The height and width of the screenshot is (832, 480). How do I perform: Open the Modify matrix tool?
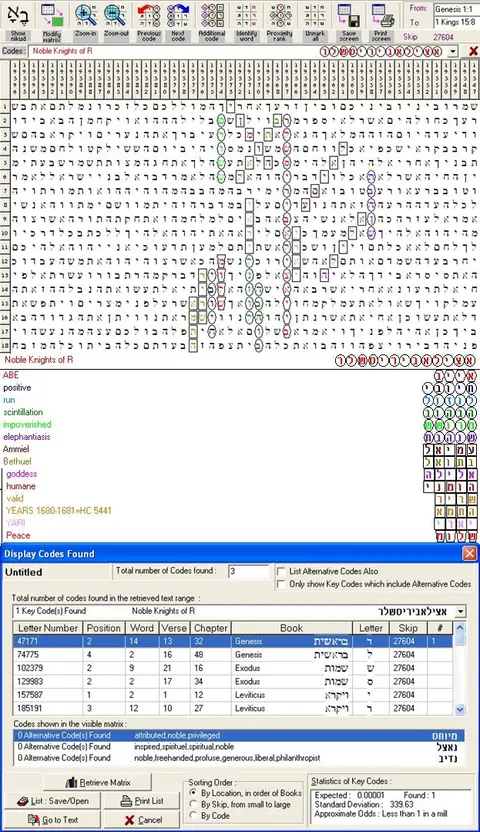[x=51, y=22]
